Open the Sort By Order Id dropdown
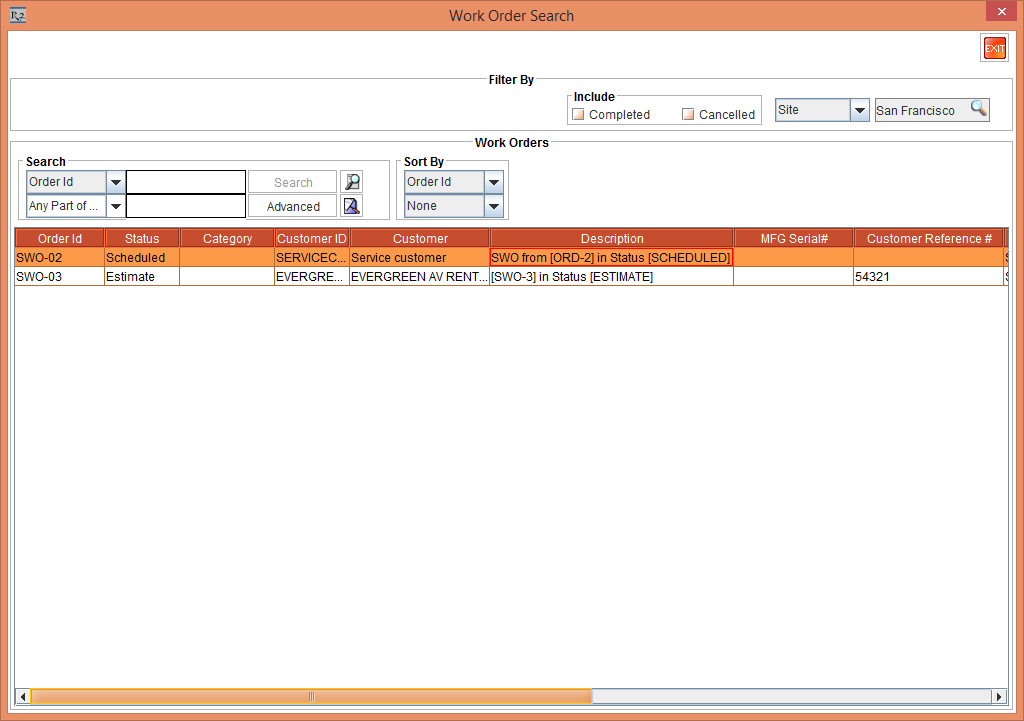The height and width of the screenshot is (721, 1024). pyautogui.click(x=493, y=181)
